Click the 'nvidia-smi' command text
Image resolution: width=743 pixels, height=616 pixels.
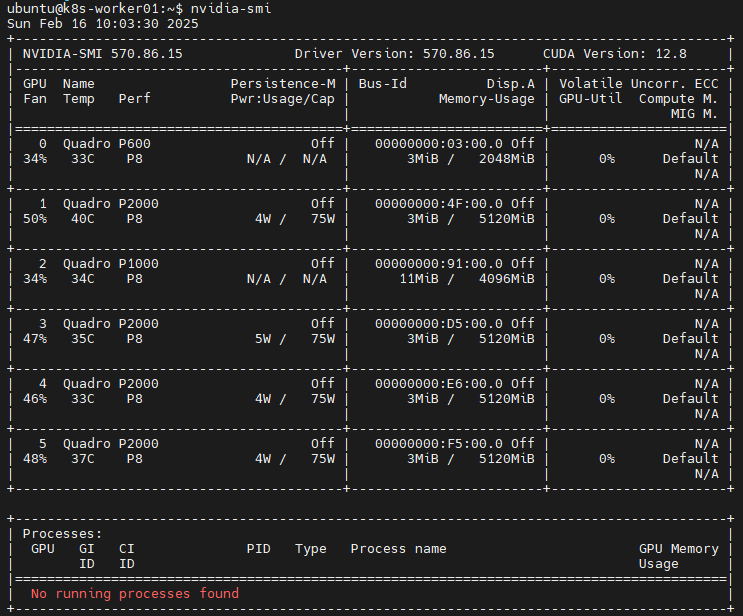point(231,9)
